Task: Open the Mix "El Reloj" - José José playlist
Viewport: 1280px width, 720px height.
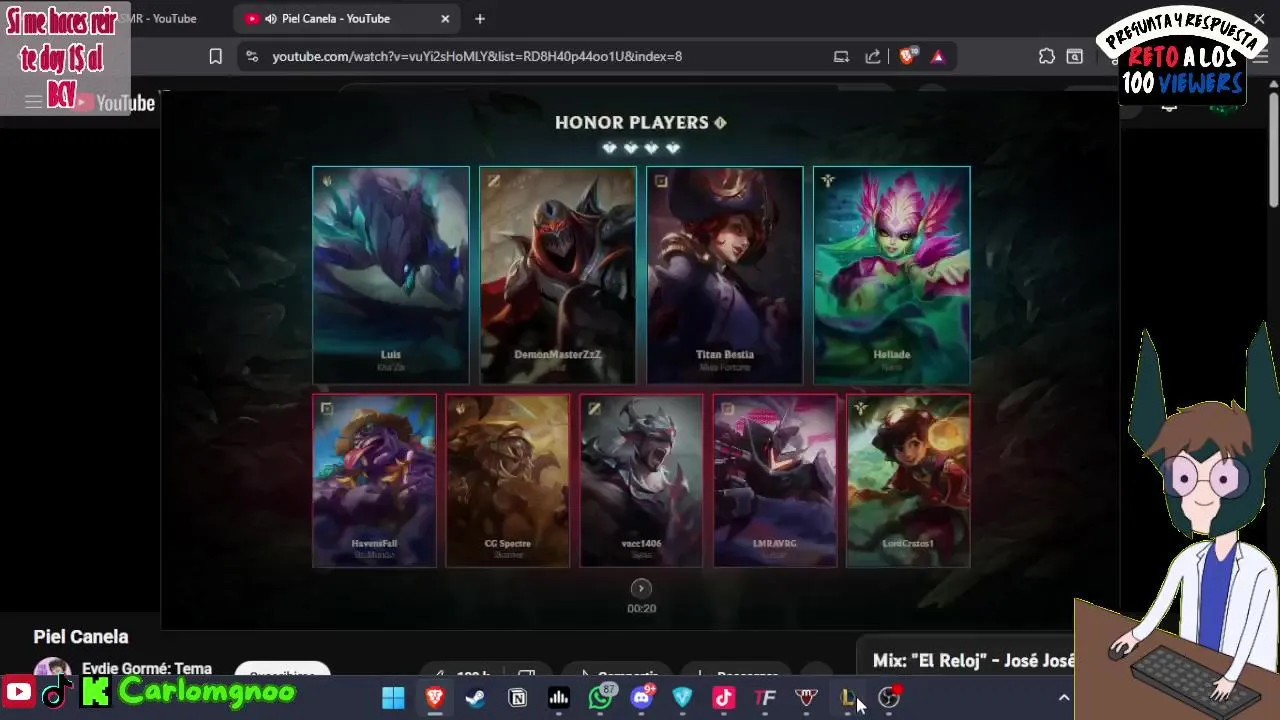Action: [974, 661]
